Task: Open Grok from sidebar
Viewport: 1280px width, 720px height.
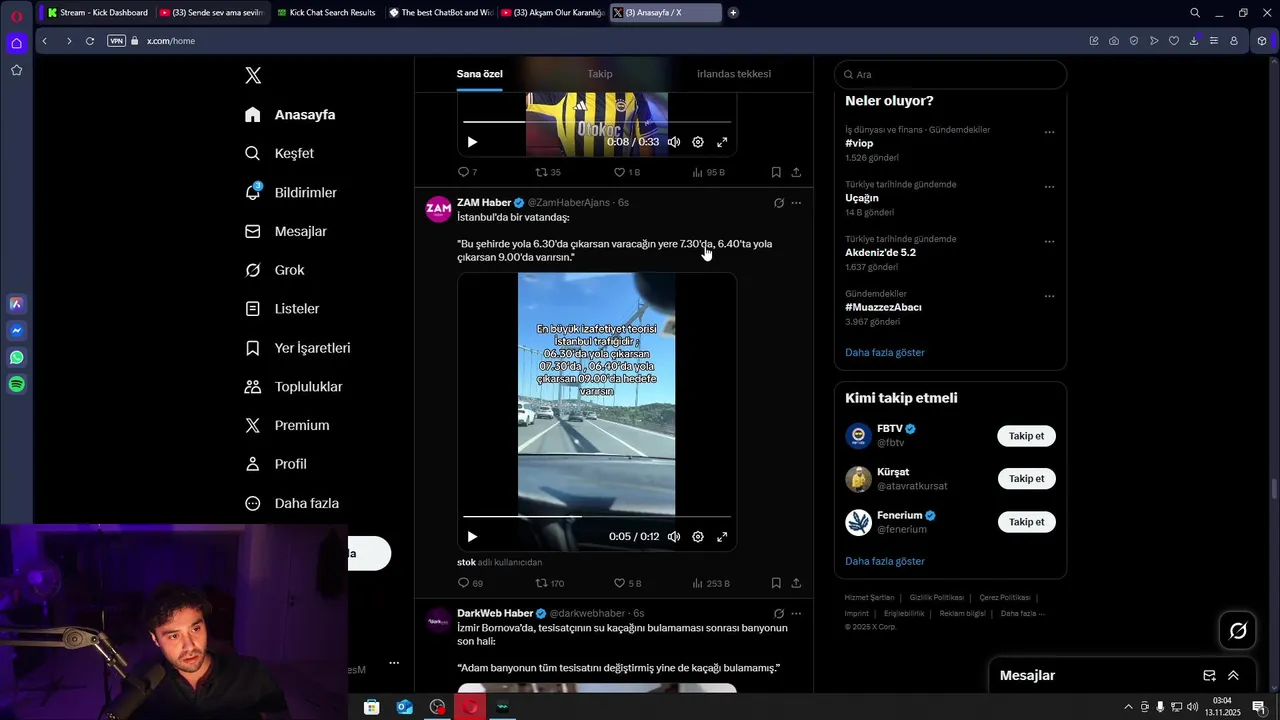Action: [x=274, y=271]
